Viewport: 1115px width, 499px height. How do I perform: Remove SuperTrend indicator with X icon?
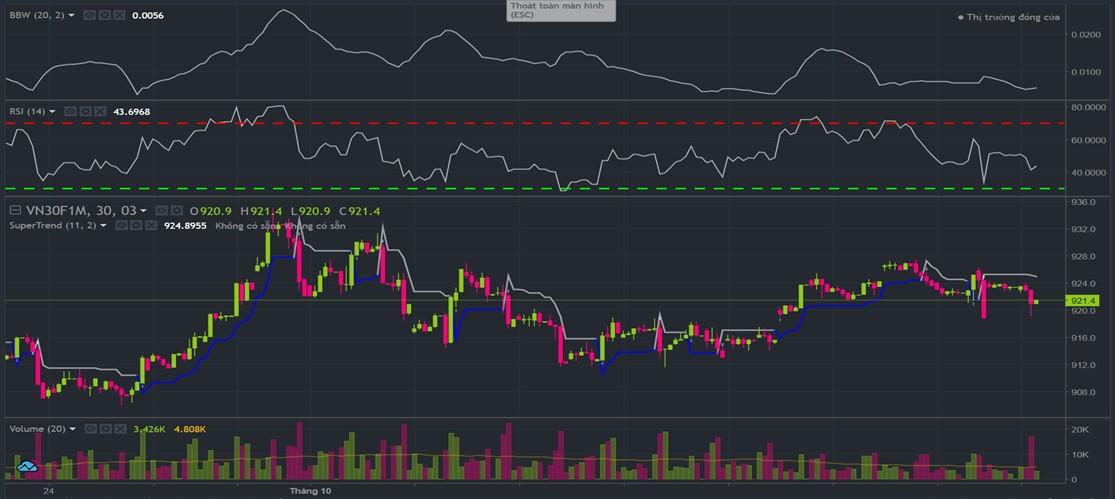pos(150,226)
